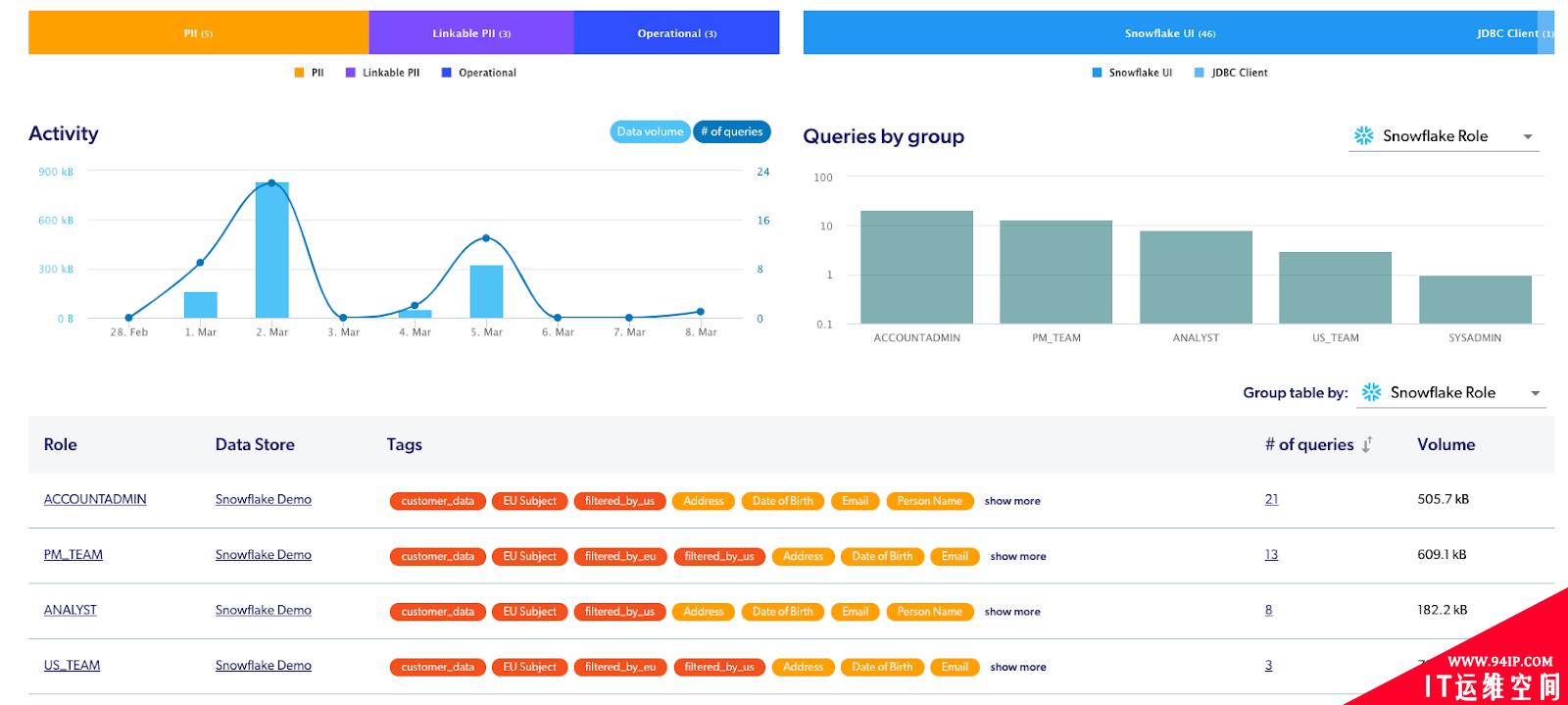The image size is (1568, 705).
Task: Click the sort icon next to # of queries
Action: point(1367,444)
